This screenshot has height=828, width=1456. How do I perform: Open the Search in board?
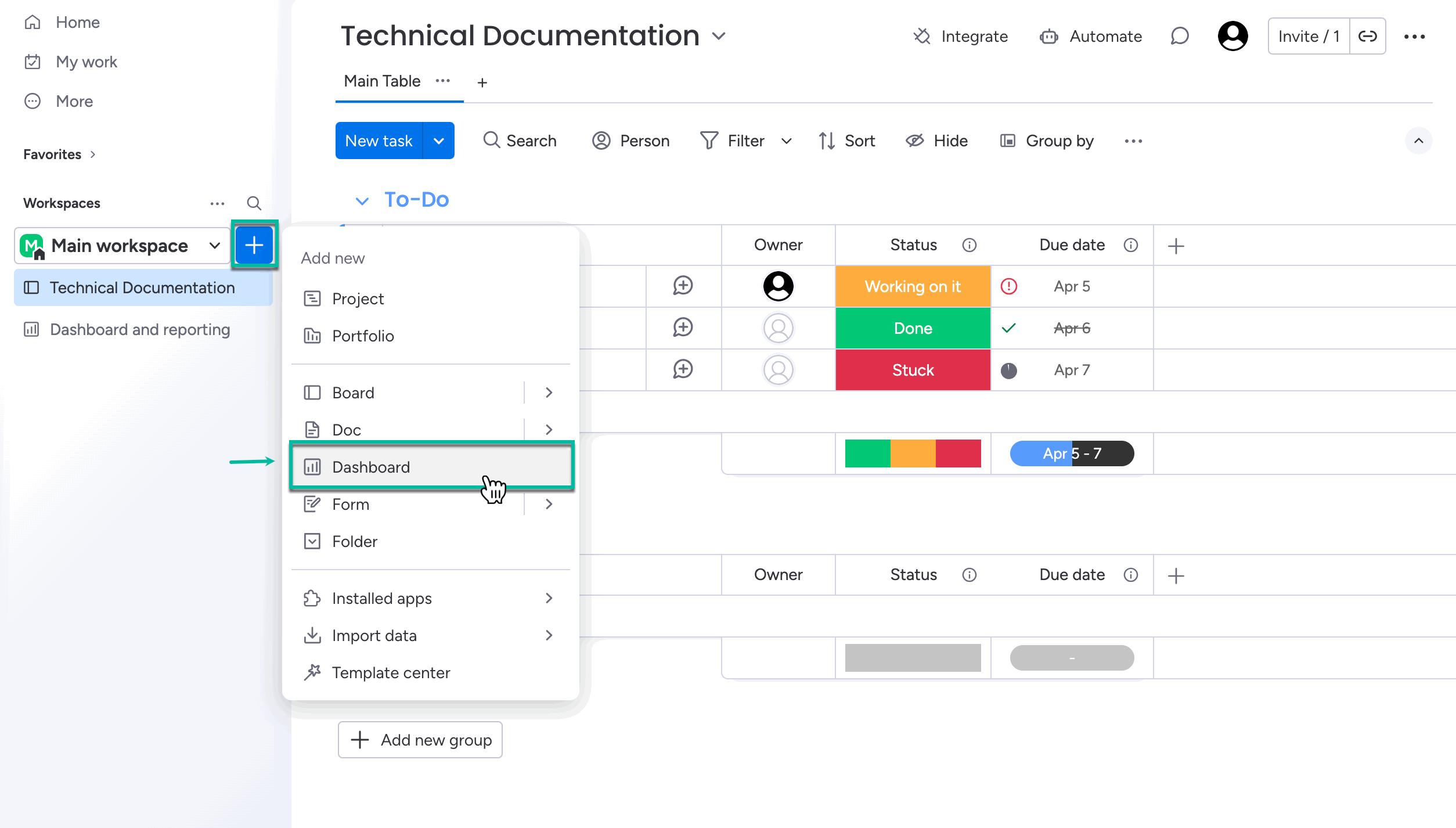pyautogui.click(x=520, y=141)
